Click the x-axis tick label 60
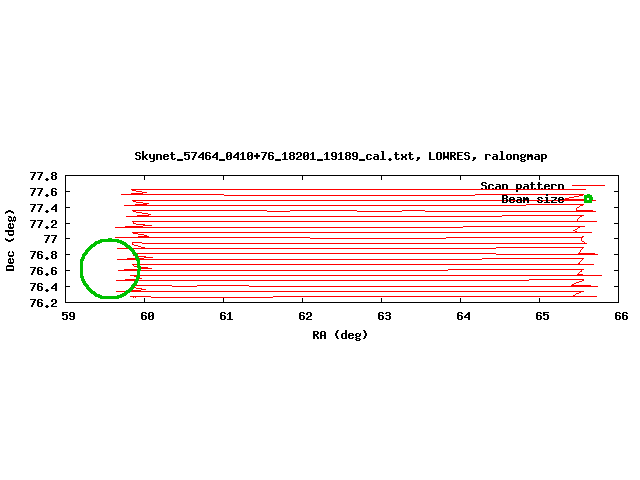The image size is (640, 480). point(147,316)
